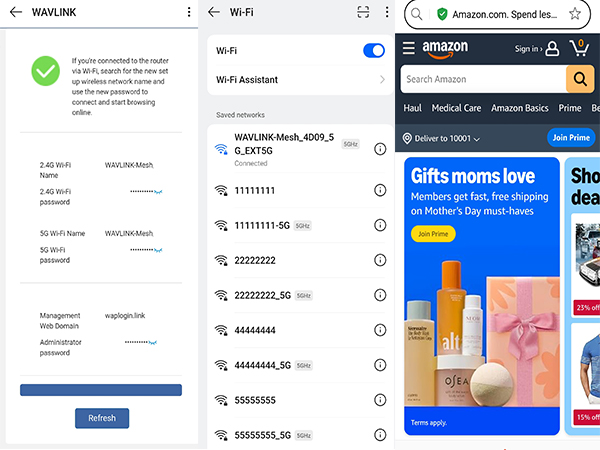Open Wi-Fi Assistant
Viewport: 600px width, 450px height.
point(300,80)
